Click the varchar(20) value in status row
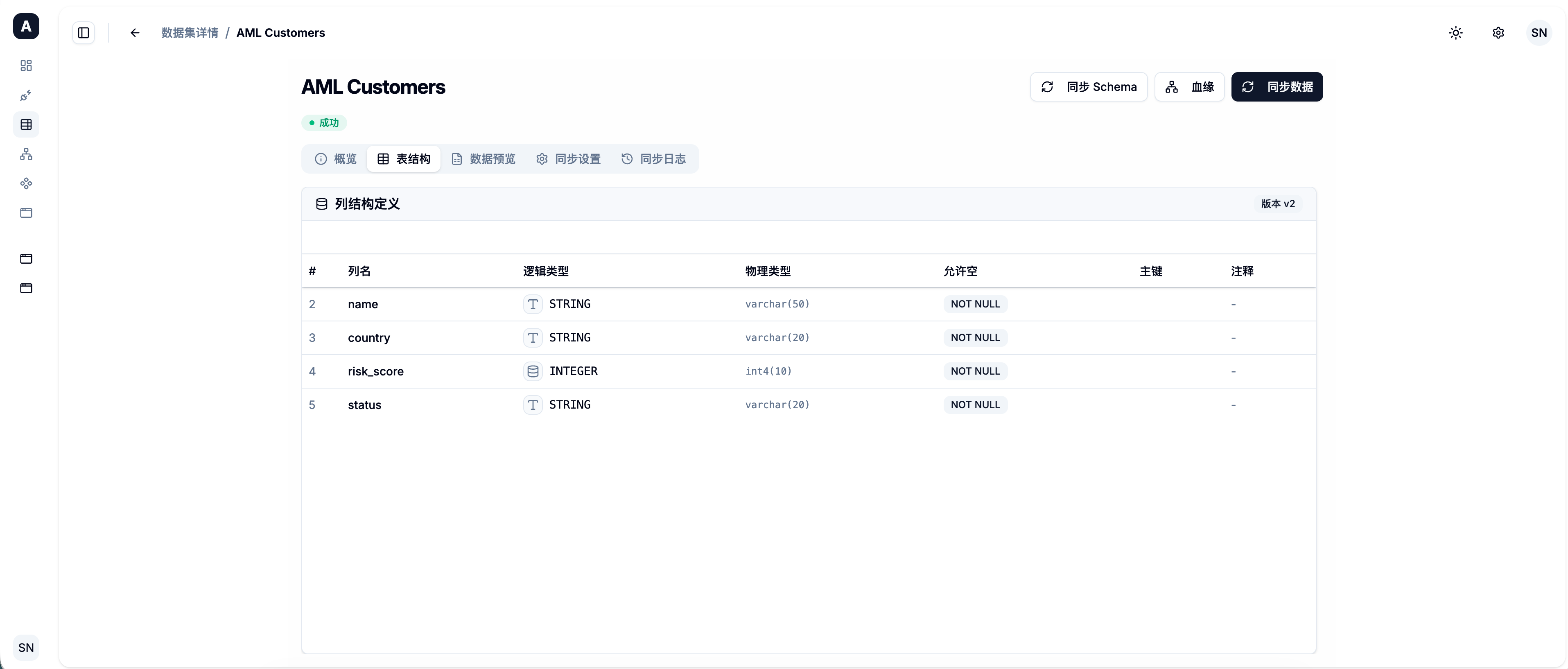This screenshot has height=669, width=1568. coord(777,405)
